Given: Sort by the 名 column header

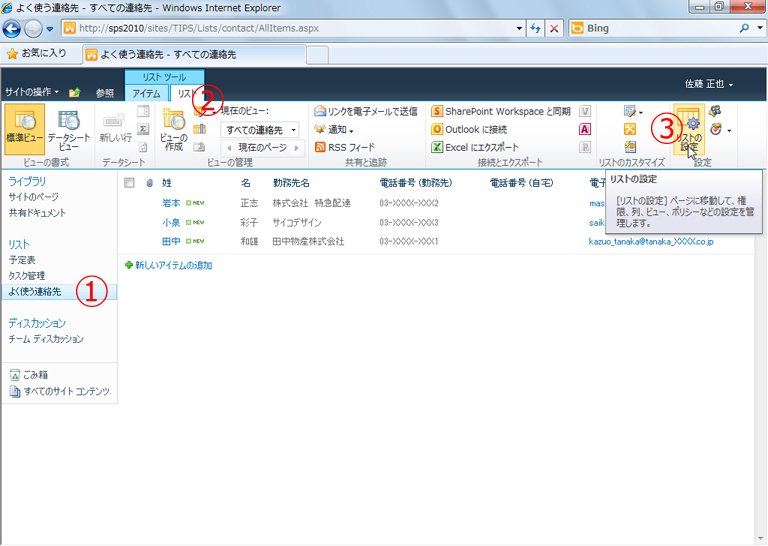Looking at the screenshot, I should pyautogui.click(x=246, y=183).
